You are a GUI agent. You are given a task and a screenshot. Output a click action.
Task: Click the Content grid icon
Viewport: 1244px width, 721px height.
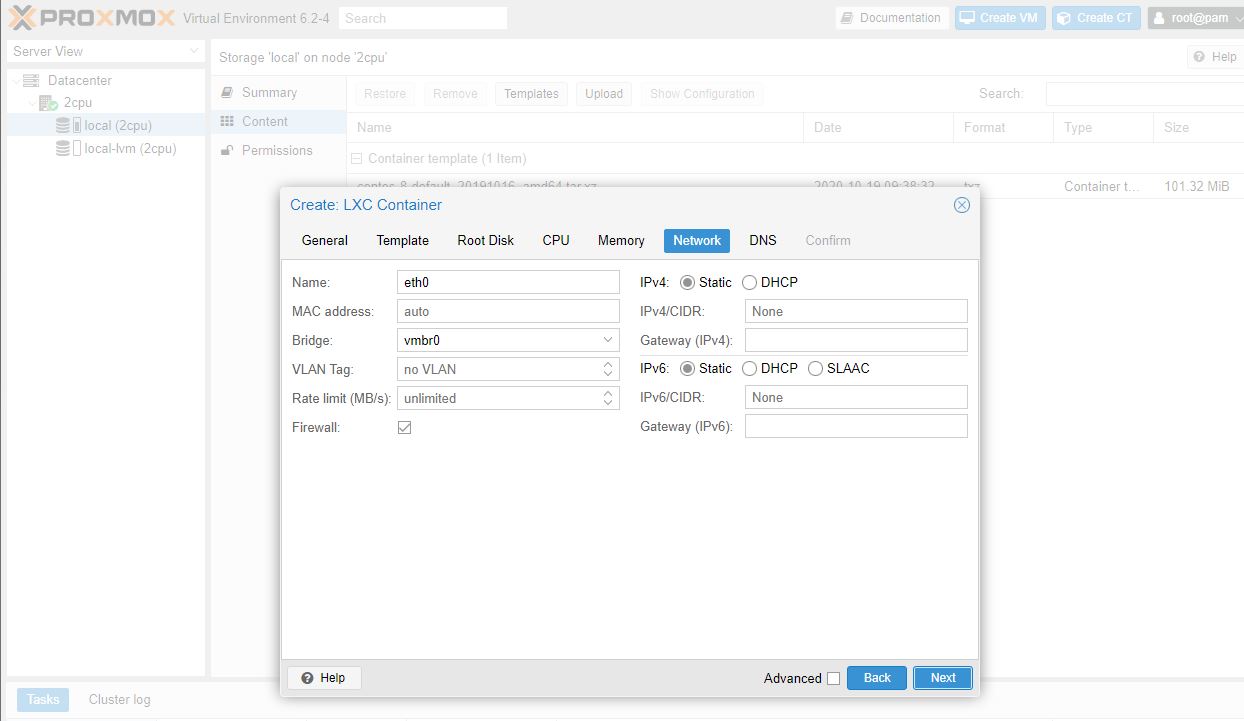(227, 122)
